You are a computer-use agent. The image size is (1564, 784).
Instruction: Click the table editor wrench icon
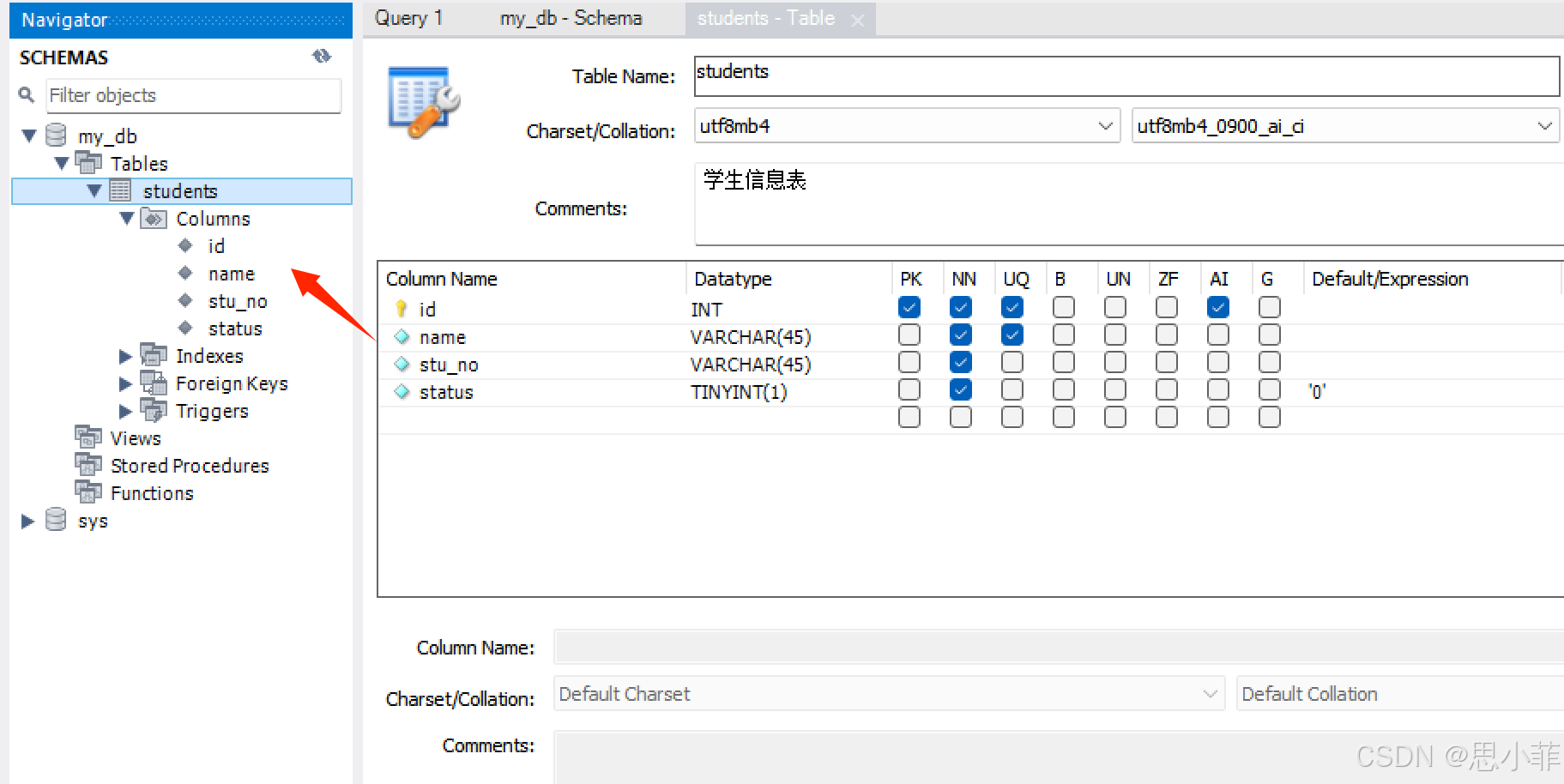click(x=423, y=102)
